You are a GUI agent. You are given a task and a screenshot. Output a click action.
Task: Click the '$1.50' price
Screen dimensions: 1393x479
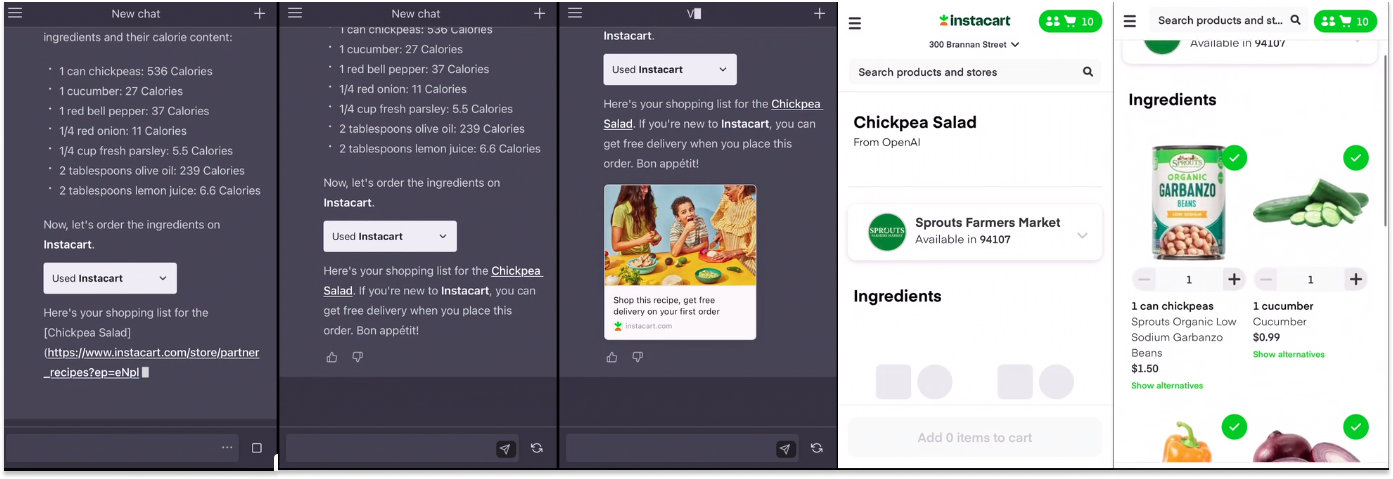pos(1145,369)
